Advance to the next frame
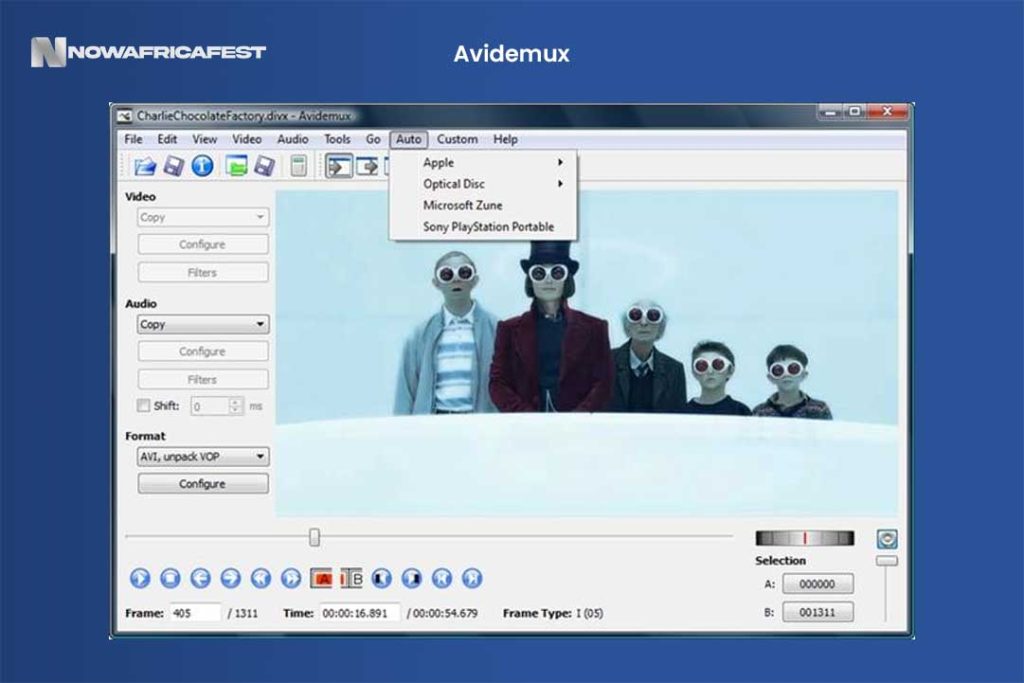This screenshot has width=1024, height=683. coord(231,578)
